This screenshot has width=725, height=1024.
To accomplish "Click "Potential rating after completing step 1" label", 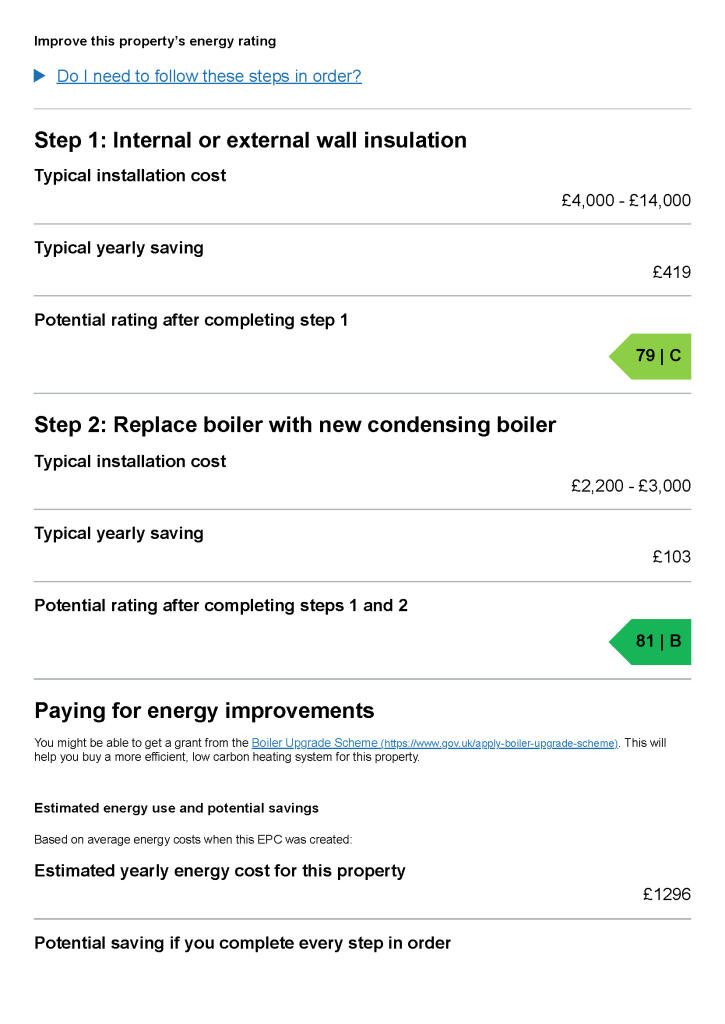I will coord(191,321).
